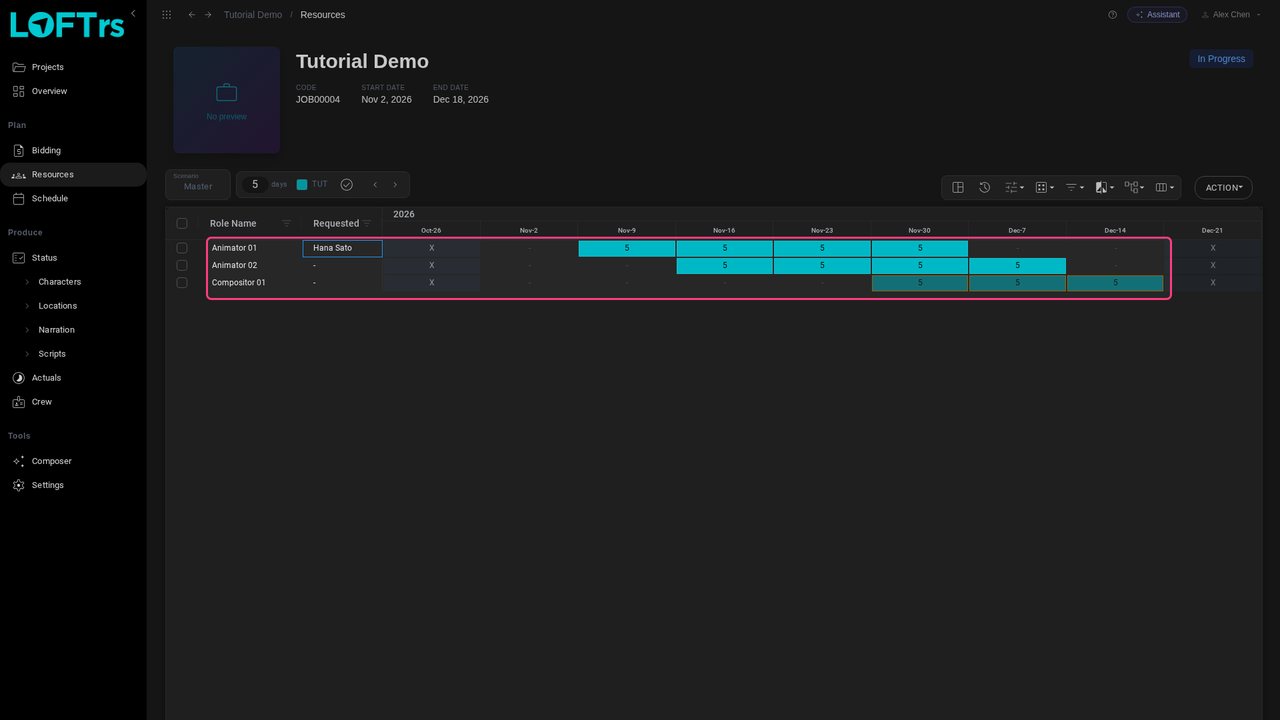Open the color contrast dropdown
Screen dimensions: 1280x720
(x=1104, y=187)
